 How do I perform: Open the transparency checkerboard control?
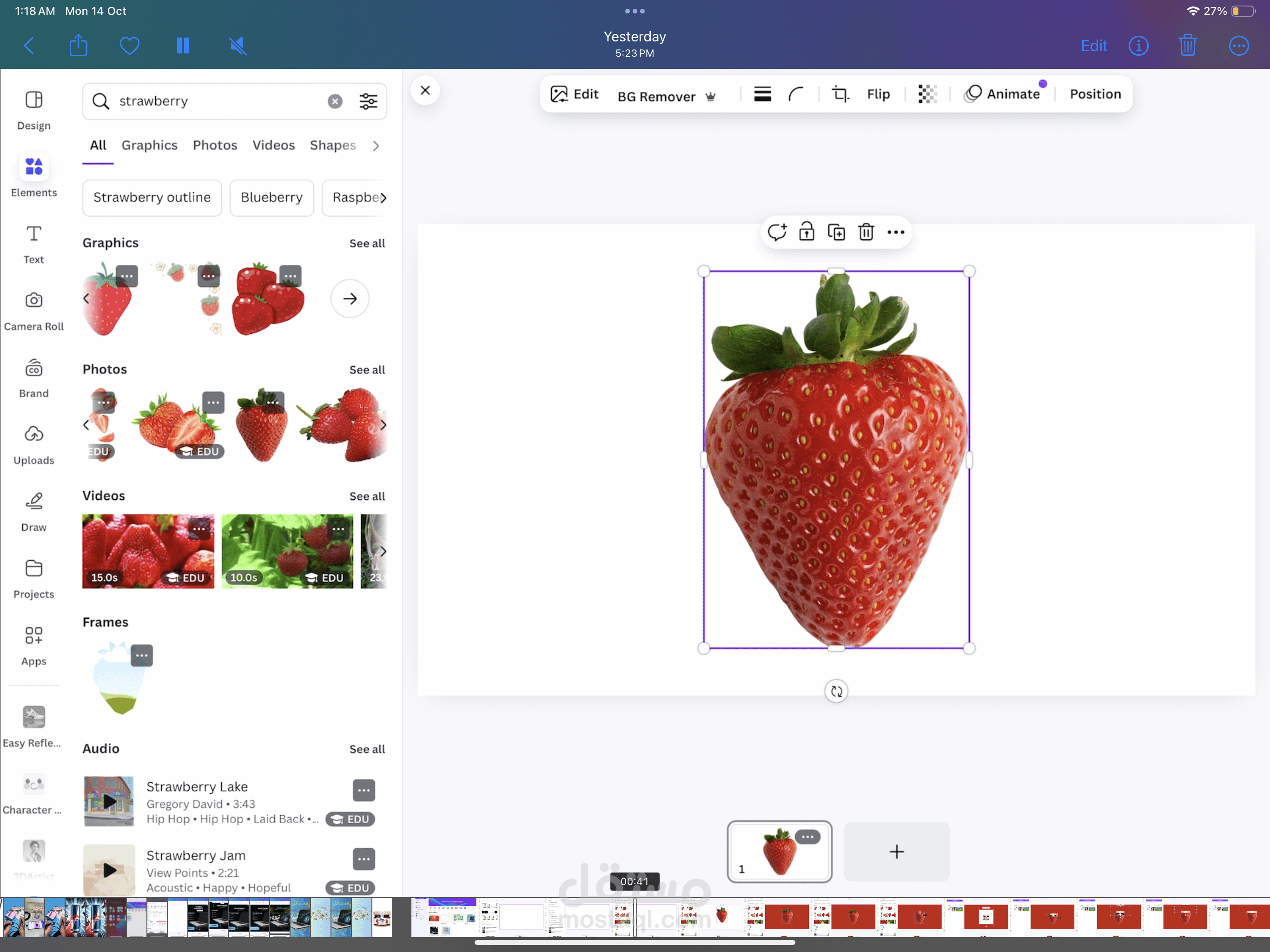(927, 94)
